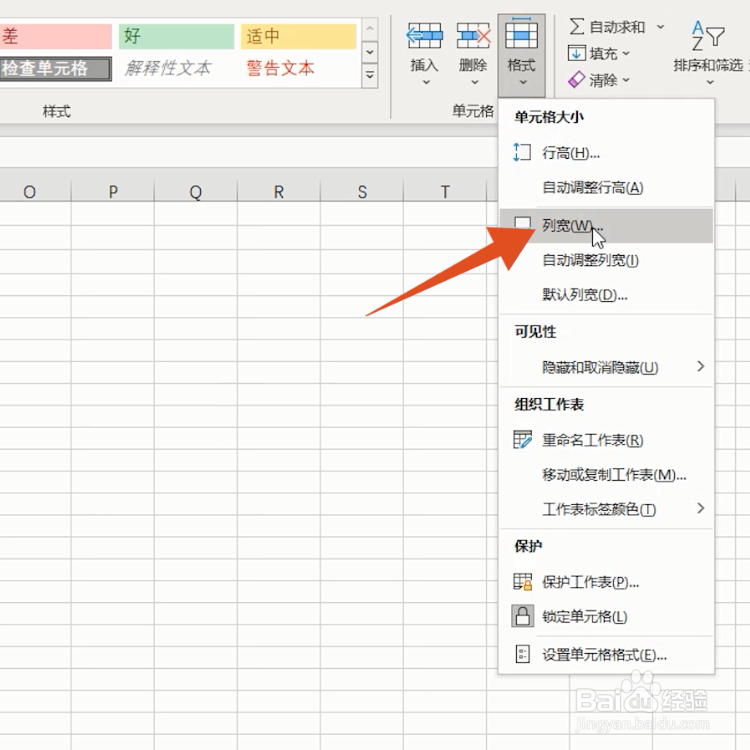The height and width of the screenshot is (750, 750).
Task: Apply the 适中 (Neutral) cell style
Action: tap(298, 36)
